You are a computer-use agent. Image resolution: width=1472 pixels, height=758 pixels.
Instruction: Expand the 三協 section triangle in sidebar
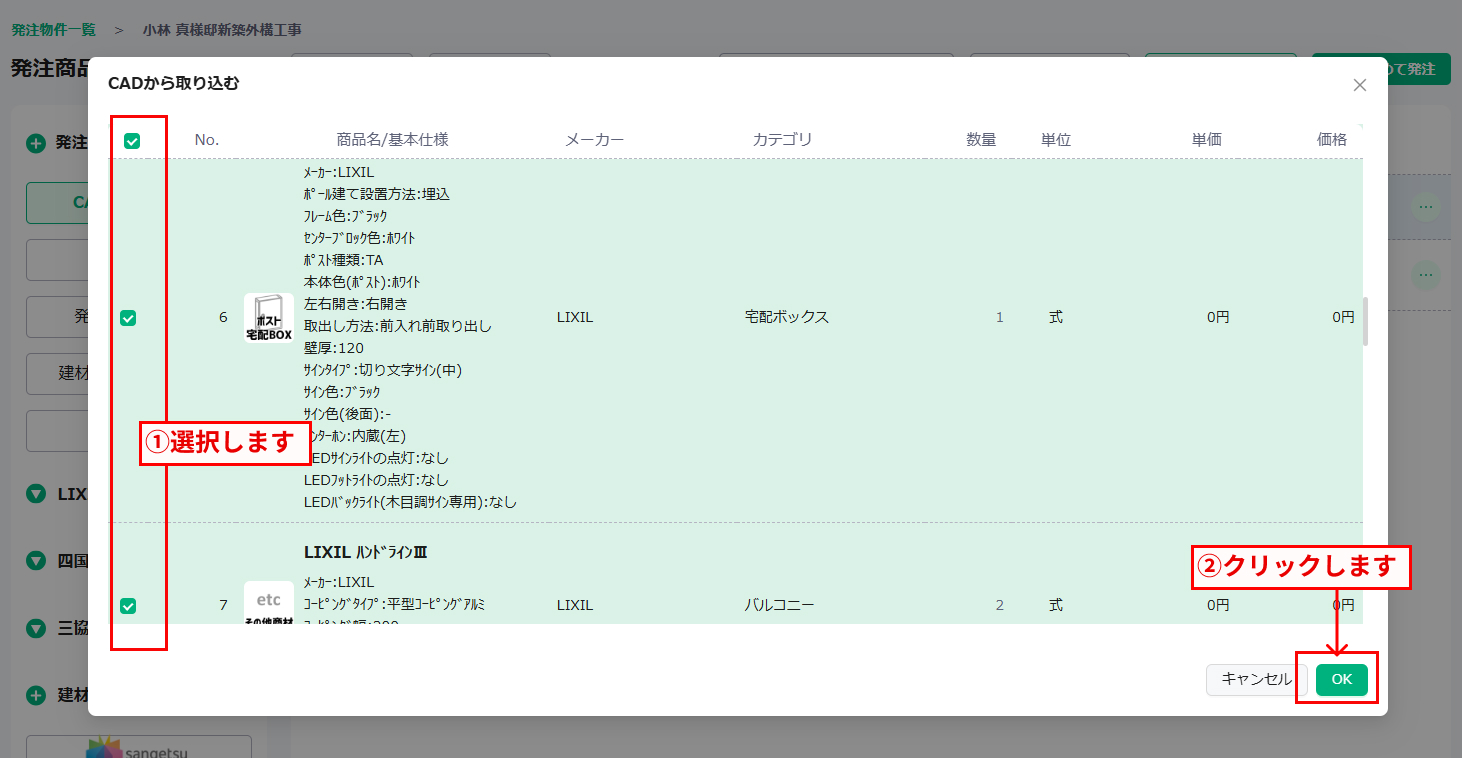(36, 628)
